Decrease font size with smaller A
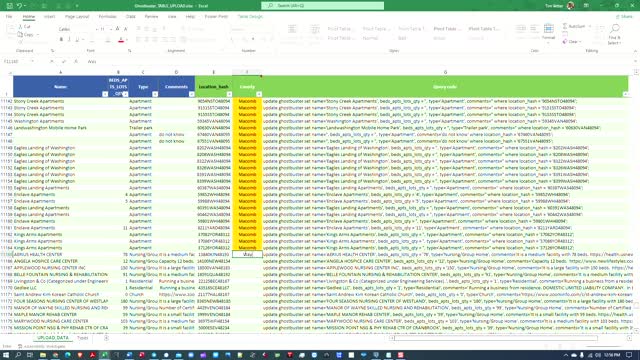The image size is (640, 360). pos(126,29)
